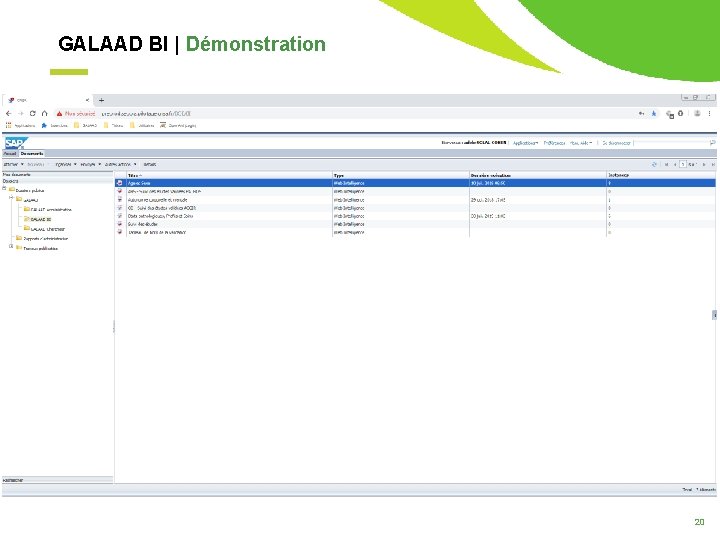The image size is (720, 540).
Task: Open Préférences in the header
Action: pos(554,143)
